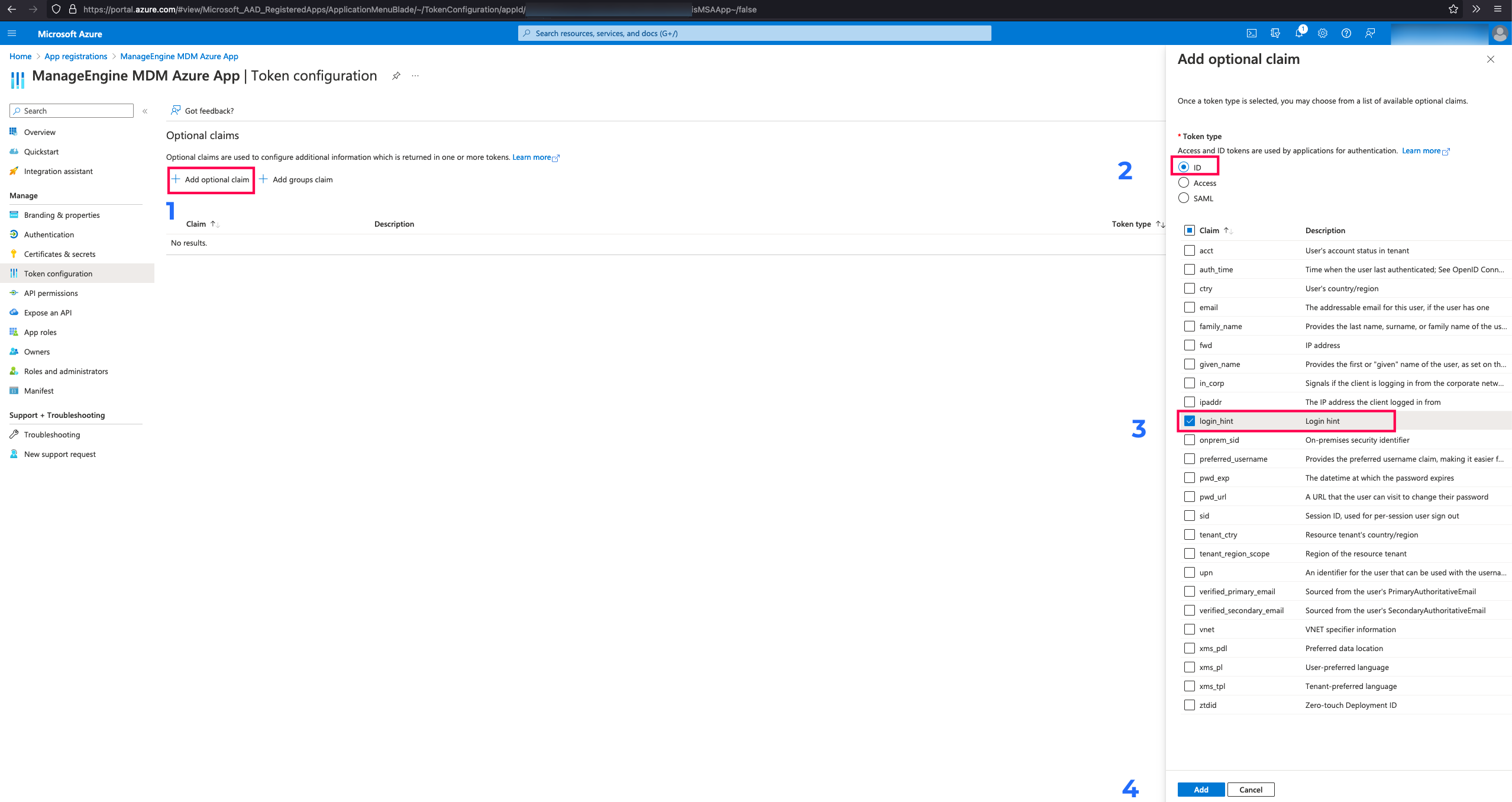This screenshot has height=802, width=1512.
Task: Click the blue Add button
Action: tap(1201, 790)
